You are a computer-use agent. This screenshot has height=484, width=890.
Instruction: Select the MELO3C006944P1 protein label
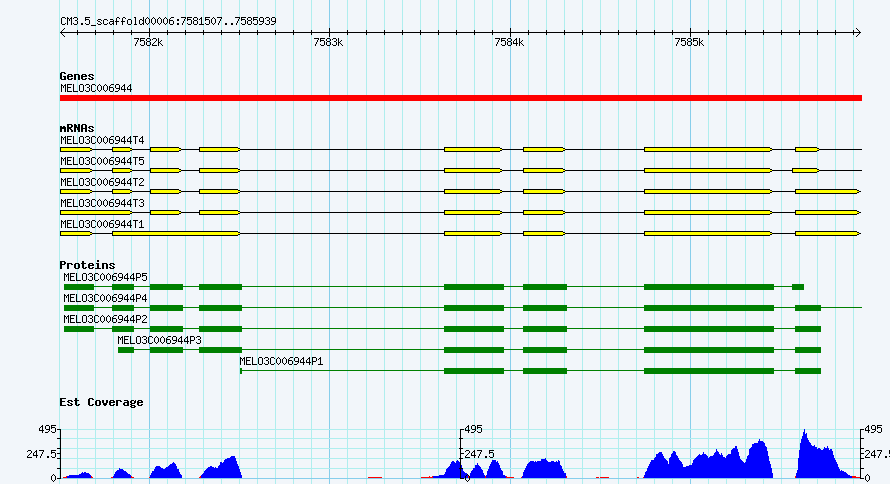[x=281, y=361]
